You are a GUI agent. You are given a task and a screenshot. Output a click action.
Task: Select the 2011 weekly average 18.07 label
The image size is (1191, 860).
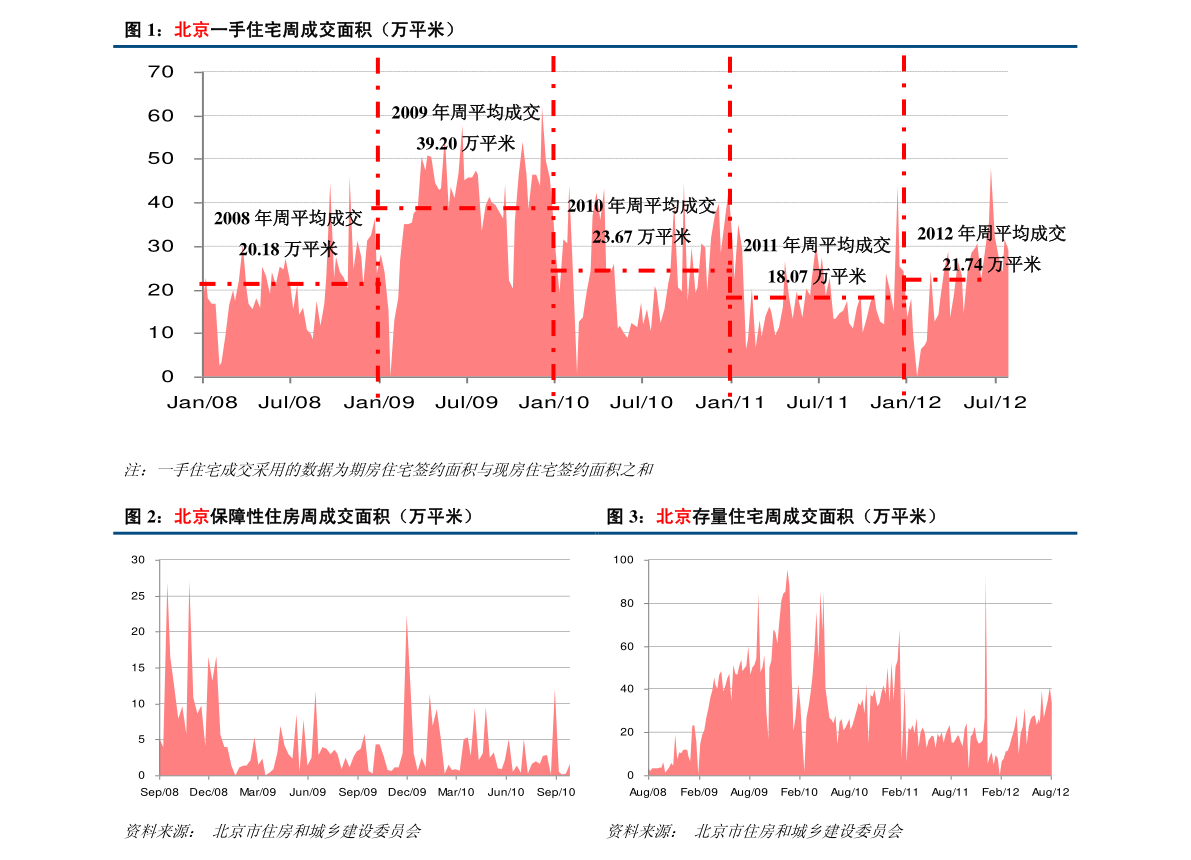point(816,276)
